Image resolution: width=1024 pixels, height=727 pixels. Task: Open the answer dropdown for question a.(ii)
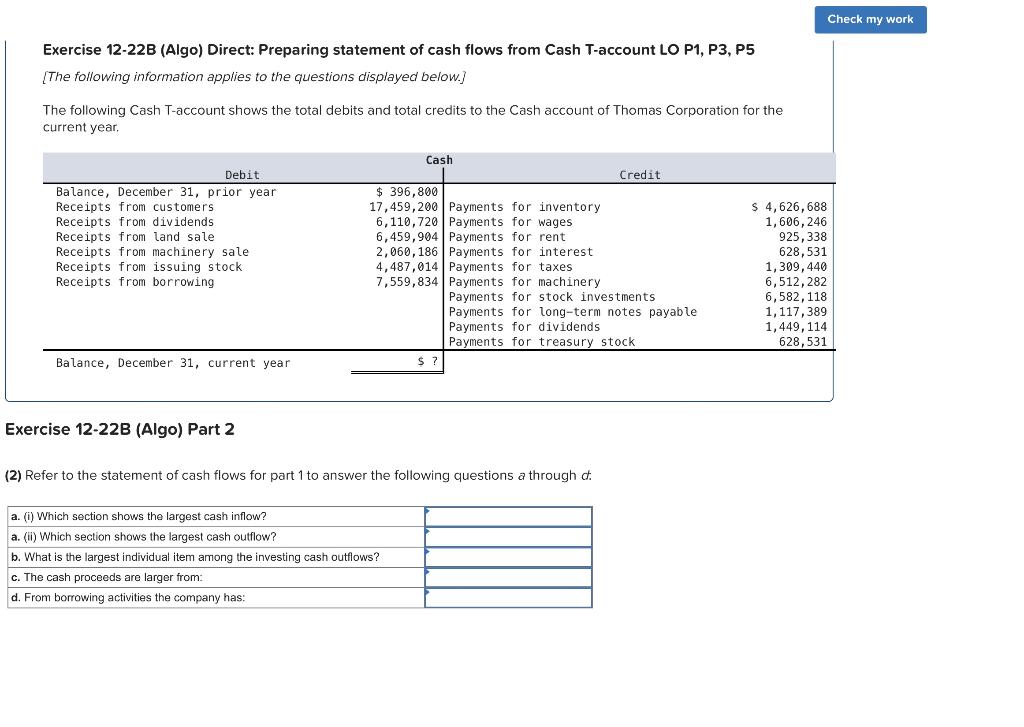(x=508, y=537)
